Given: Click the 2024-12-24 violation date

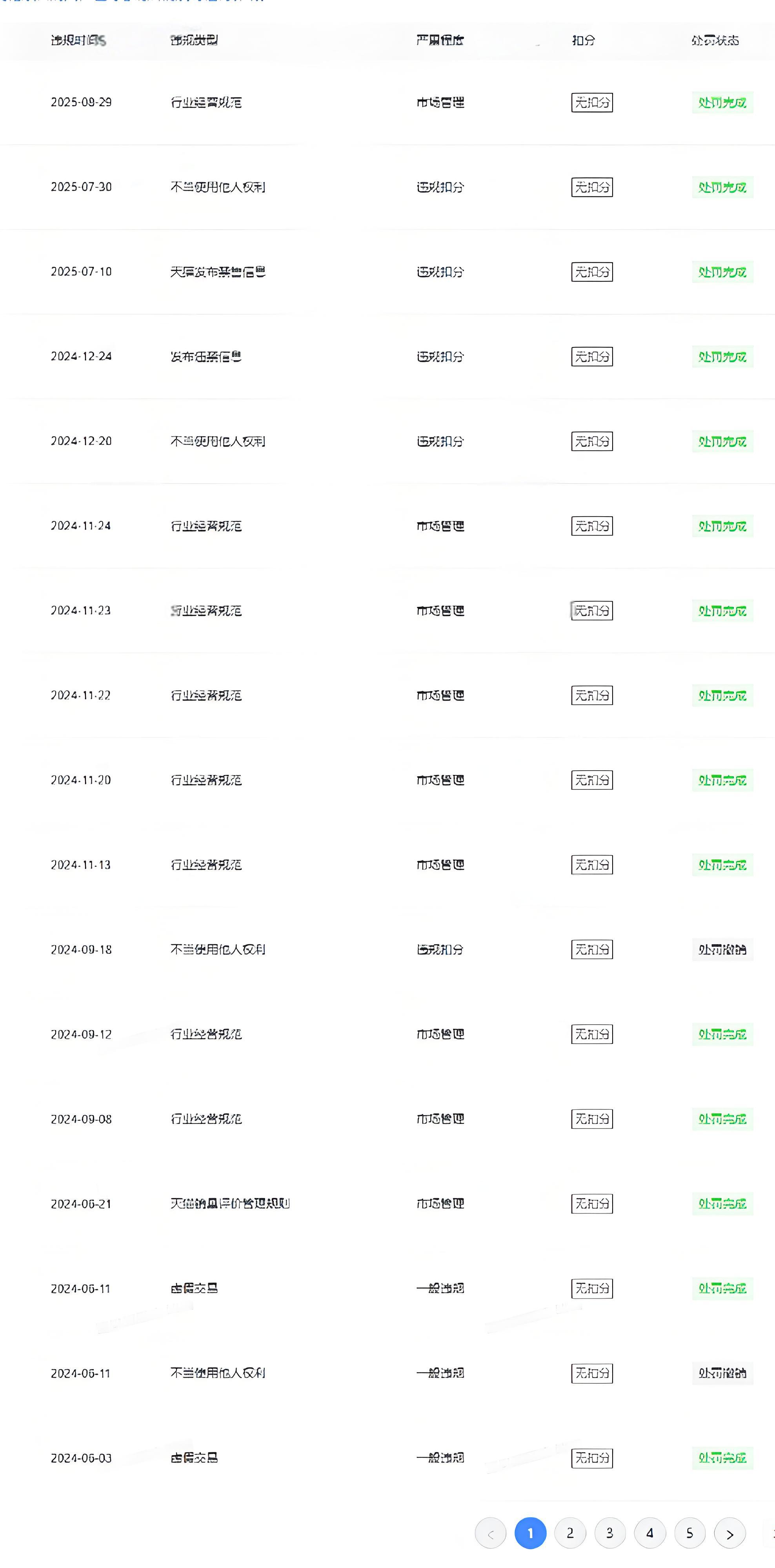Looking at the screenshot, I should pyautogui.click(x=81, y=356).
